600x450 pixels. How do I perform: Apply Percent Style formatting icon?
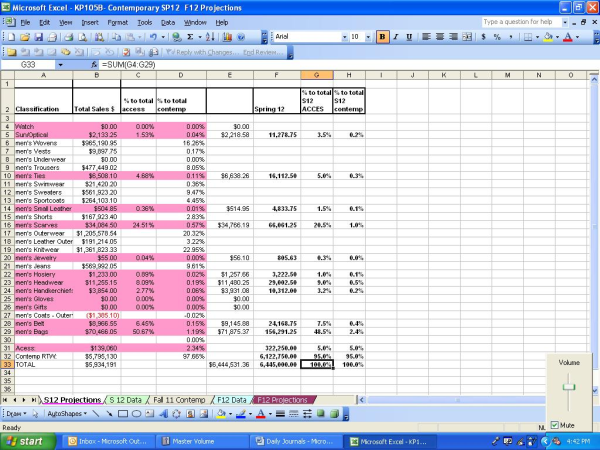point(497,36)
